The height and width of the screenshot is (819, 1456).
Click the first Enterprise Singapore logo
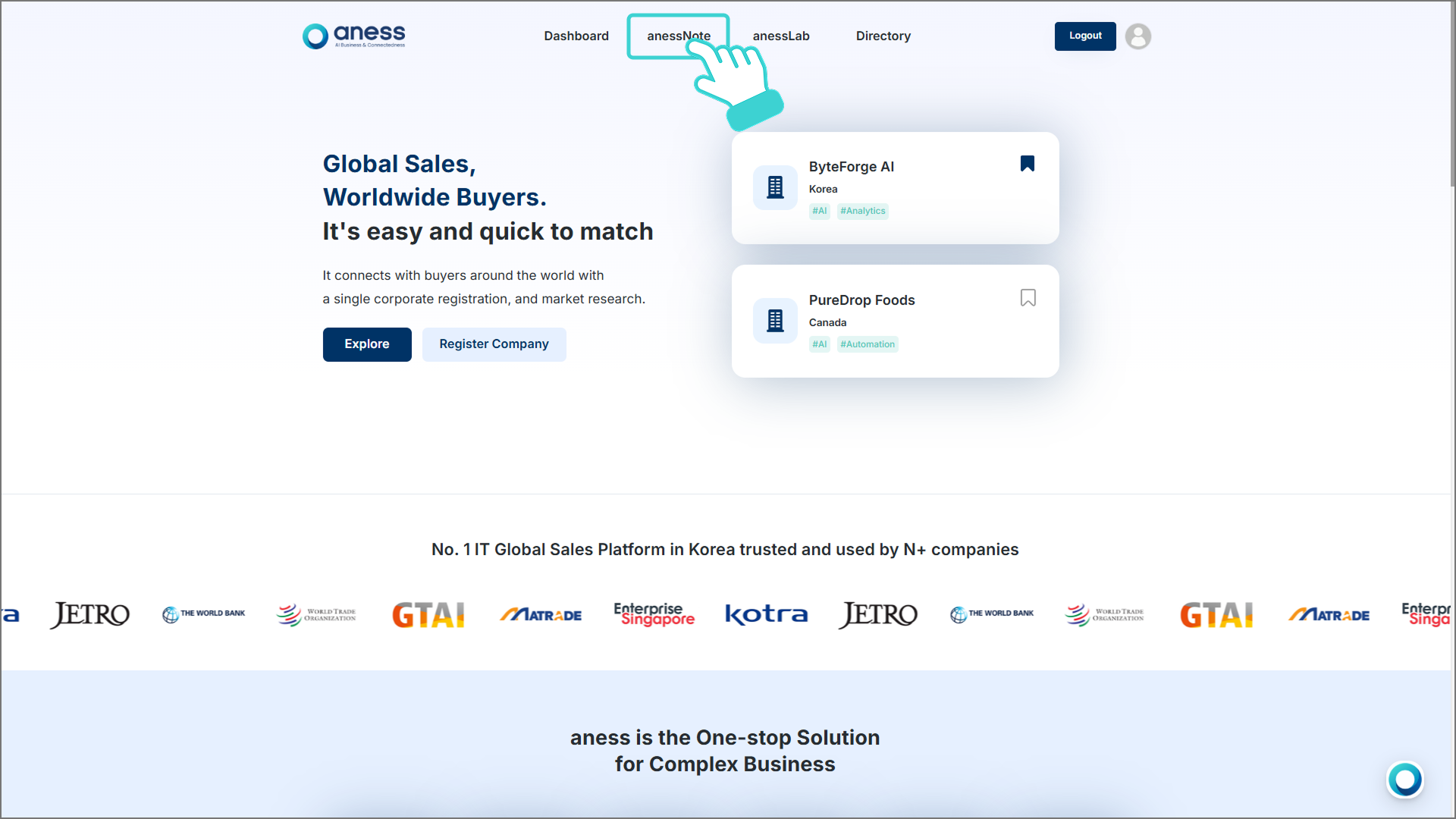(x=654, y=614)
